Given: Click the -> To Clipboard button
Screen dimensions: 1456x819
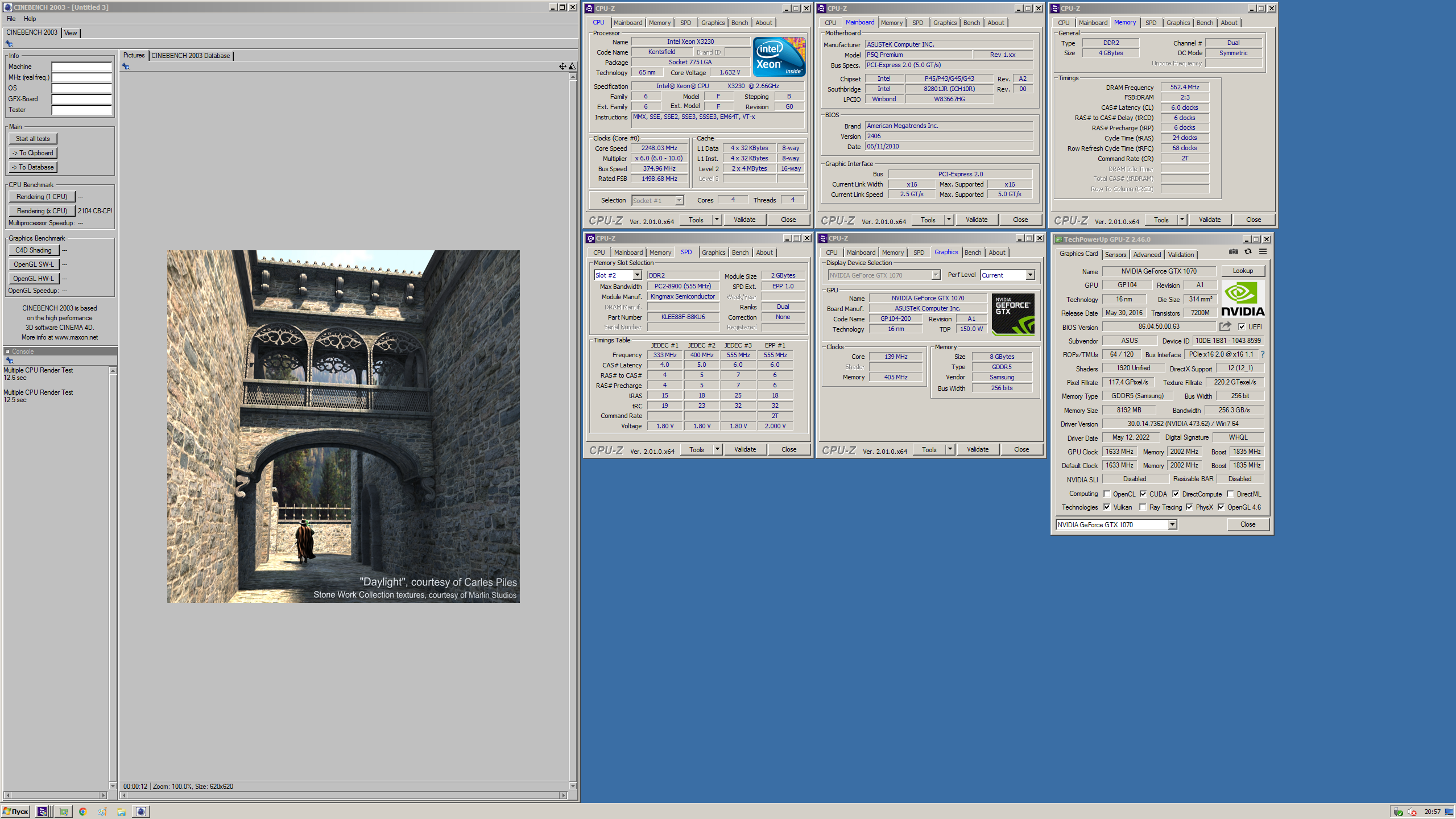Looking at the screenshot, I should [32, 153].
